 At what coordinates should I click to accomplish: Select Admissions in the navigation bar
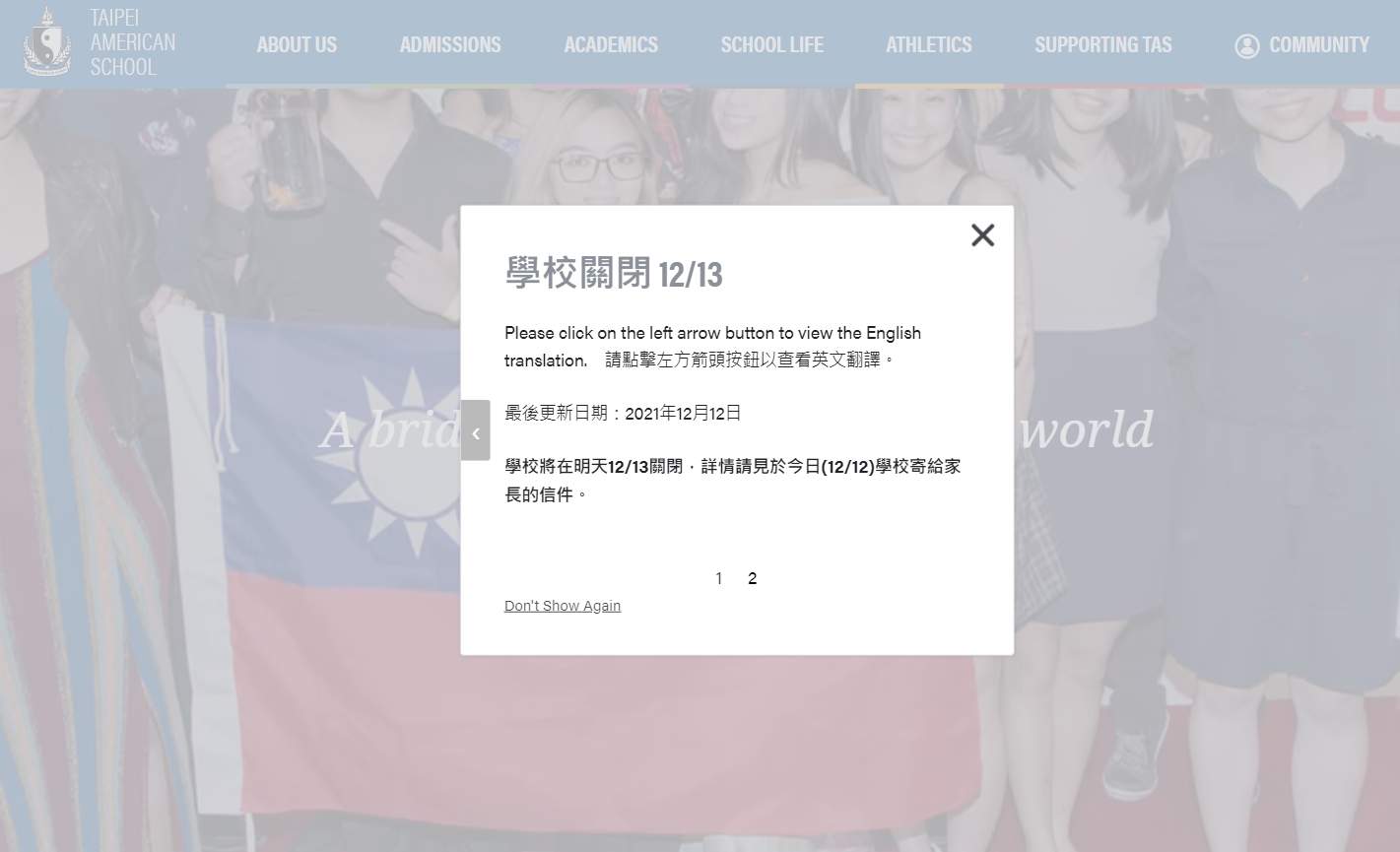pos(449,44)
